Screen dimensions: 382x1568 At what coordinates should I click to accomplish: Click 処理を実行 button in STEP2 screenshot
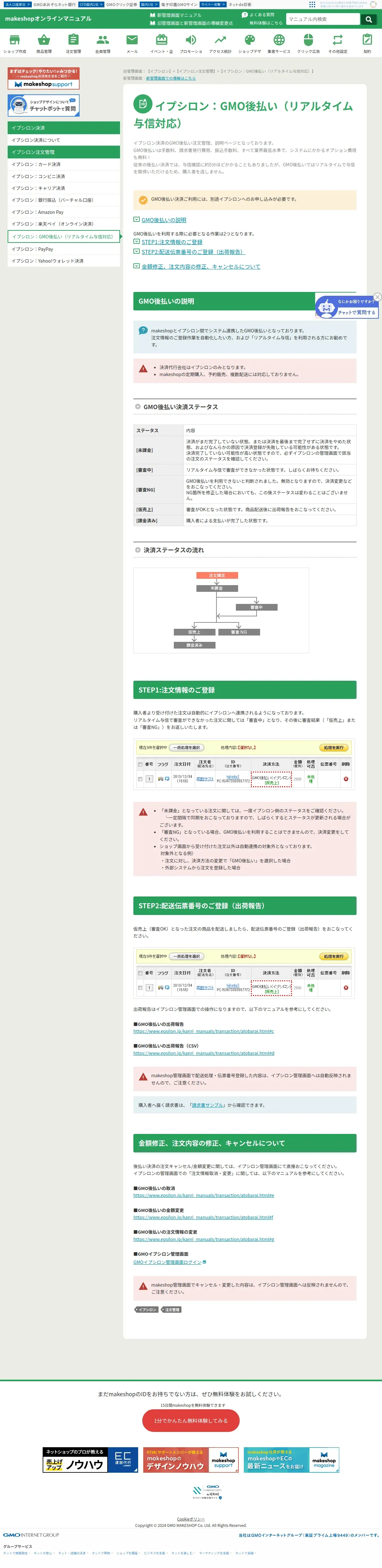pos(333,956)
